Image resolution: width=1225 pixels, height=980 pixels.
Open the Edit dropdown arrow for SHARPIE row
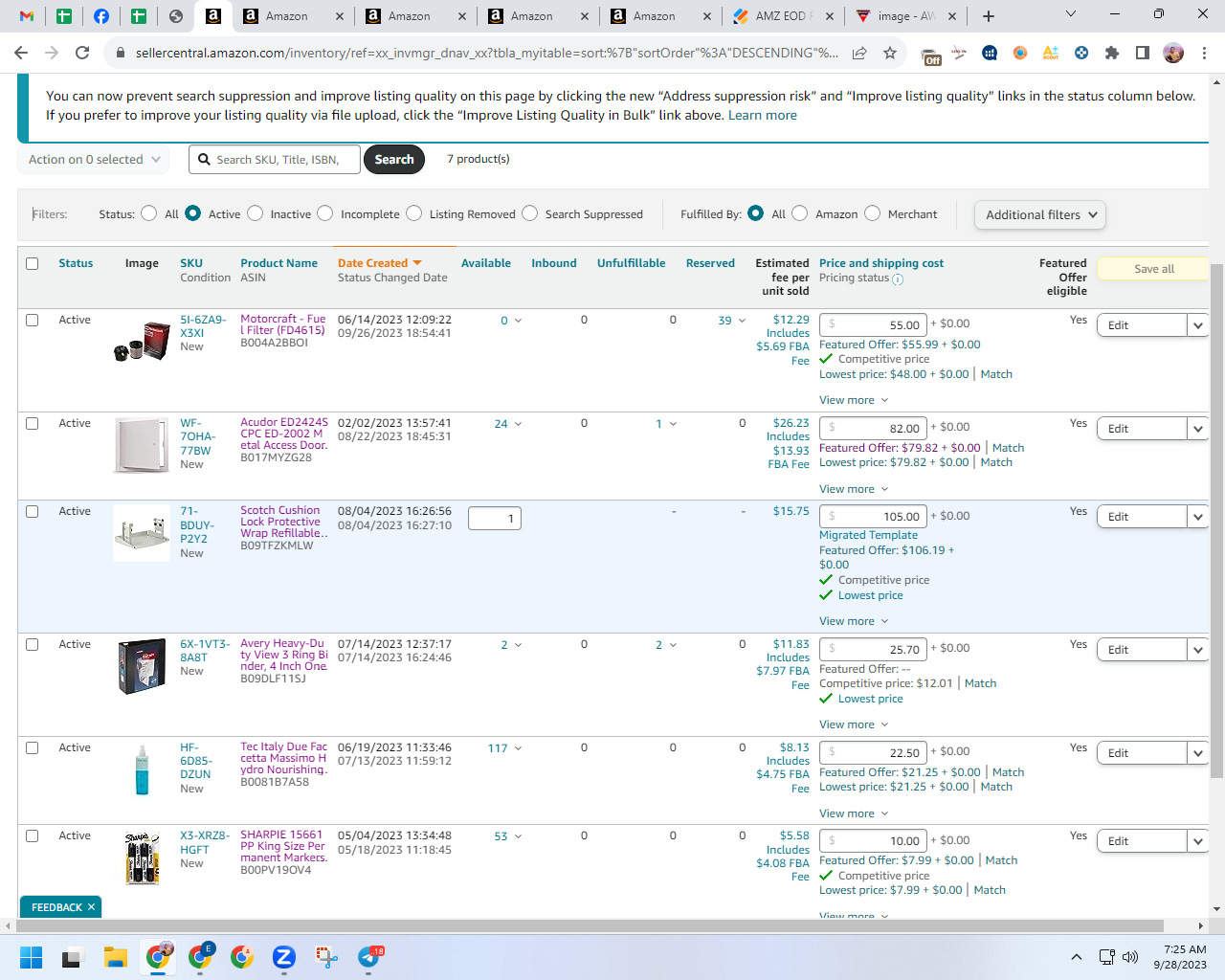click(1198, 841)
